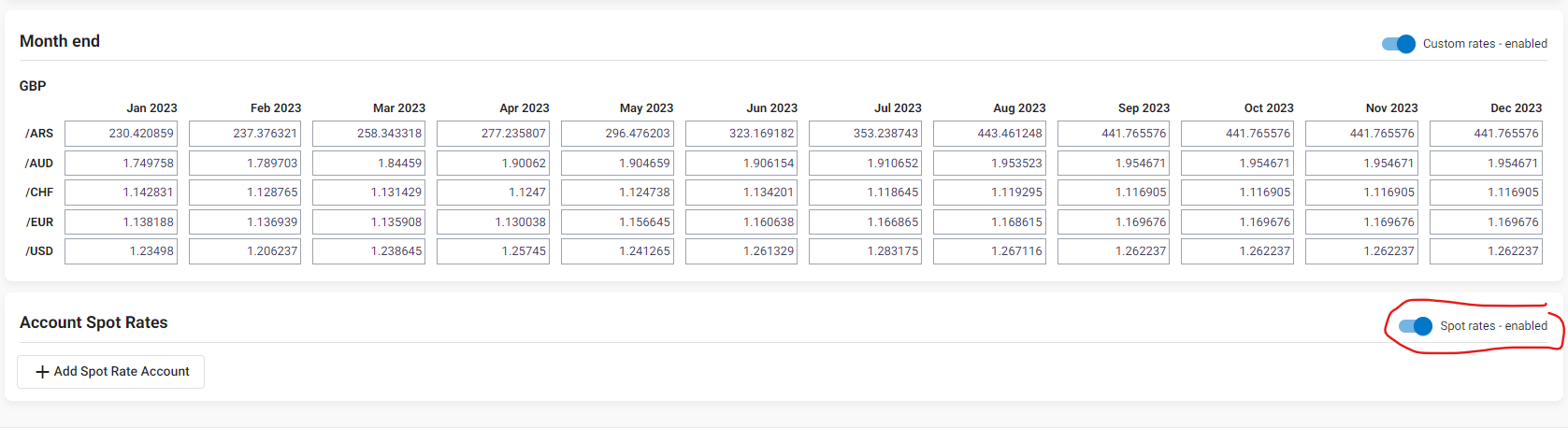The width and height of the screenshot is (1568, 428).
Task: Click the ARS Apr 2023 field 277.235807
Action: point(493,134)
